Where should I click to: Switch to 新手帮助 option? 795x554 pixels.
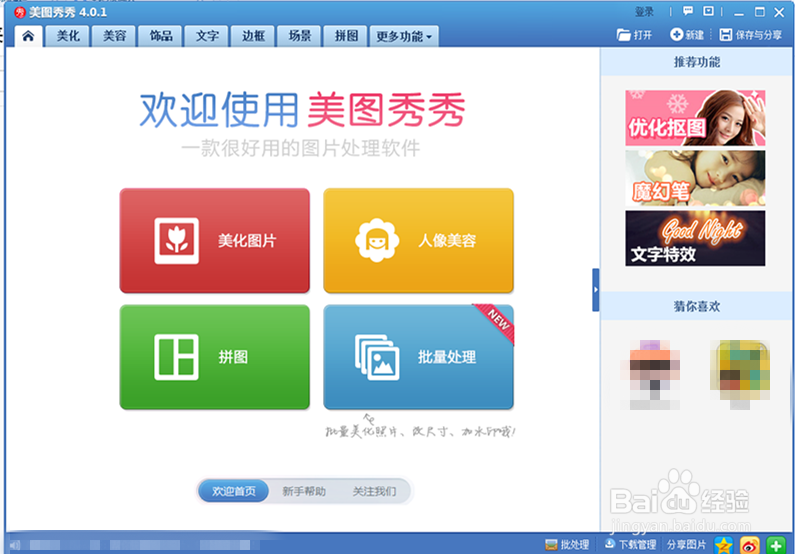coord(304,491)
